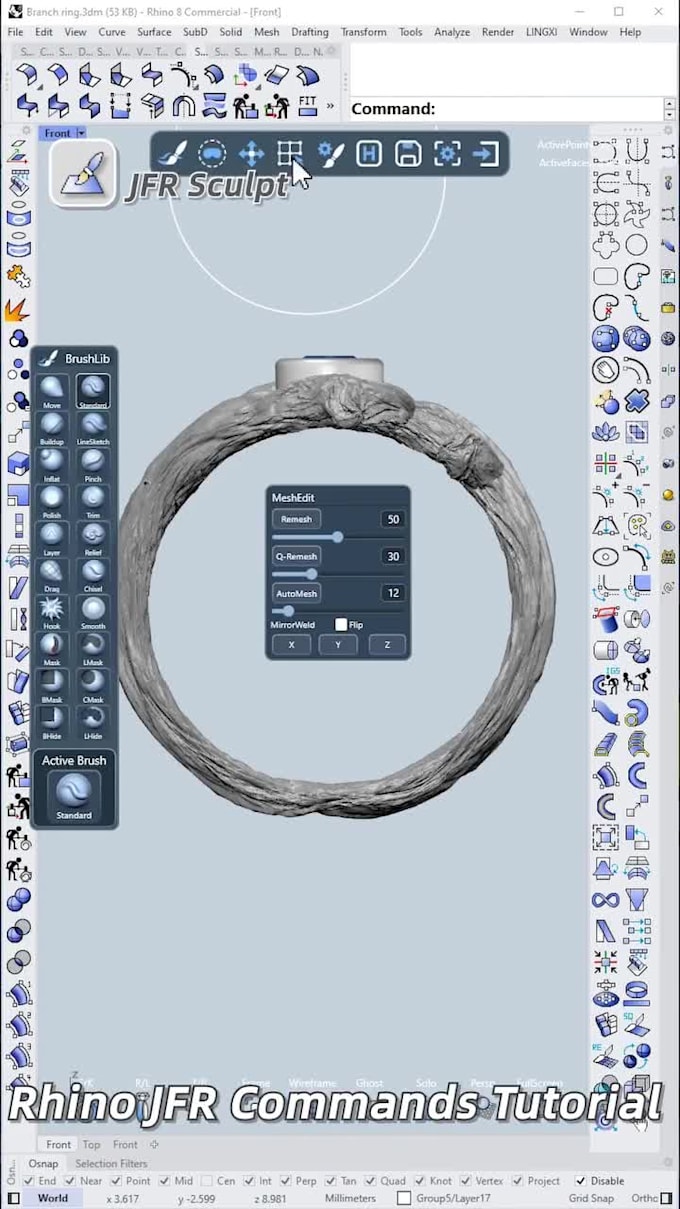The width and height of the screenshot is (680, 1209).
Task: Click the Q-Remesh button
Action: pyautogui.click(x=296, y=556)
